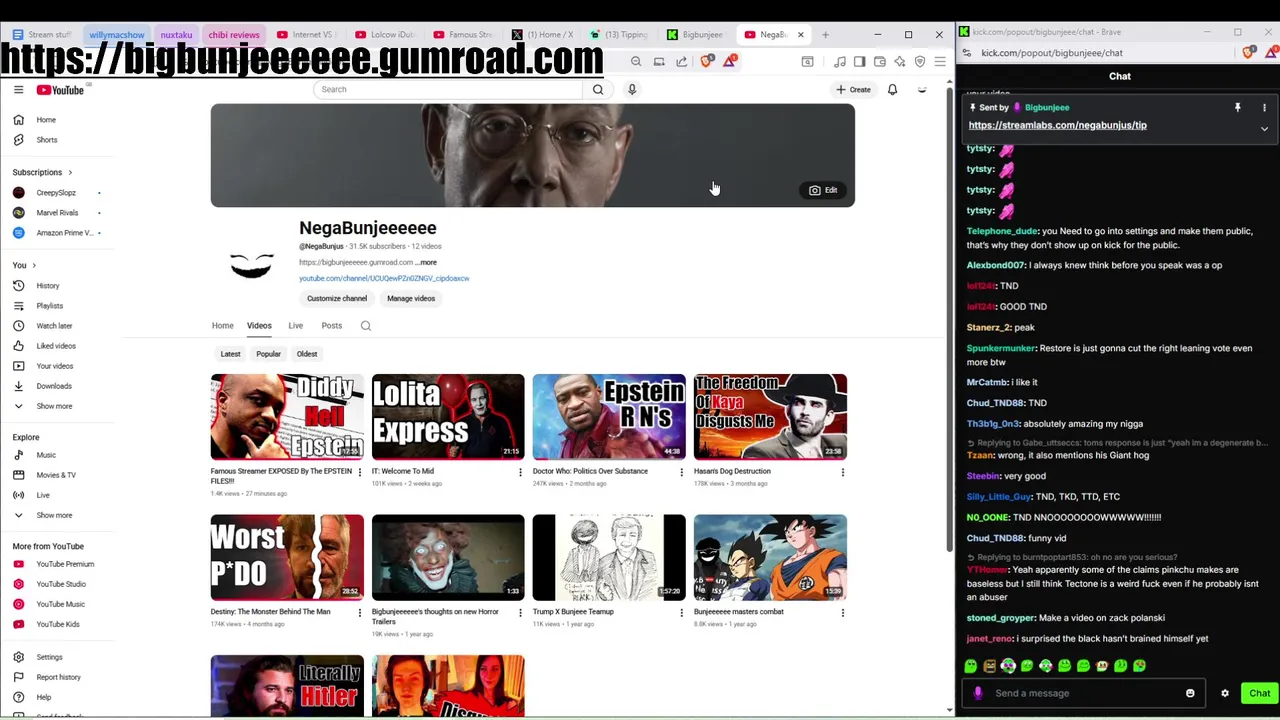
Task: Click the search magnifier button
Action: [598, 90]
